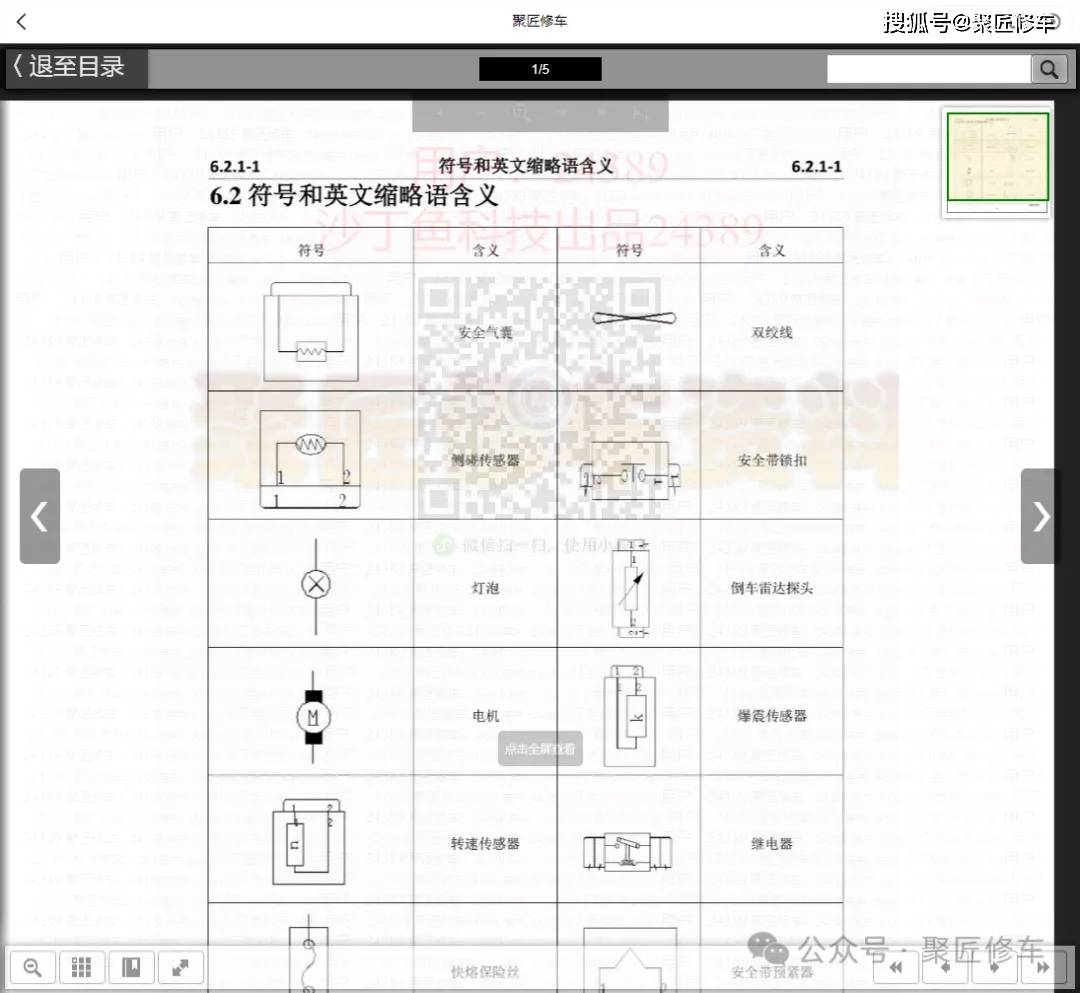Click the 6.2 符号和英文缩略语含义 heading
This screenshot has width=1080, height=993.
click(353, 196)
